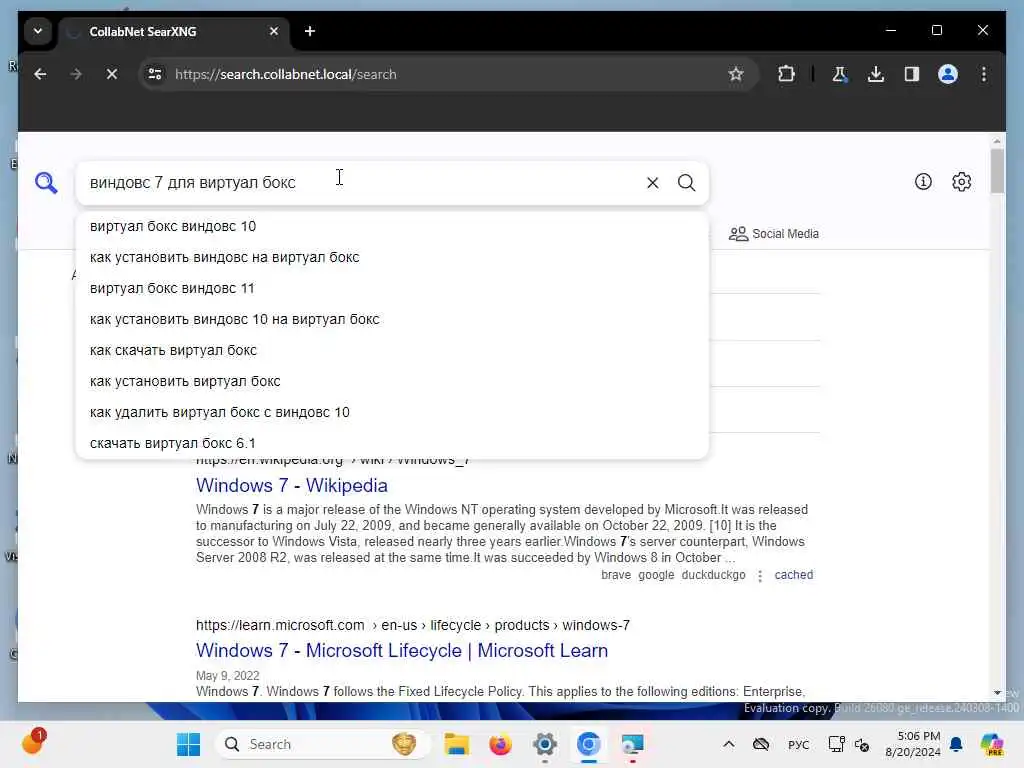Select the CollabNet SearXNG tab
Image resolution: width=1024 pixels, height=768 pixels.
click(174, 31)
